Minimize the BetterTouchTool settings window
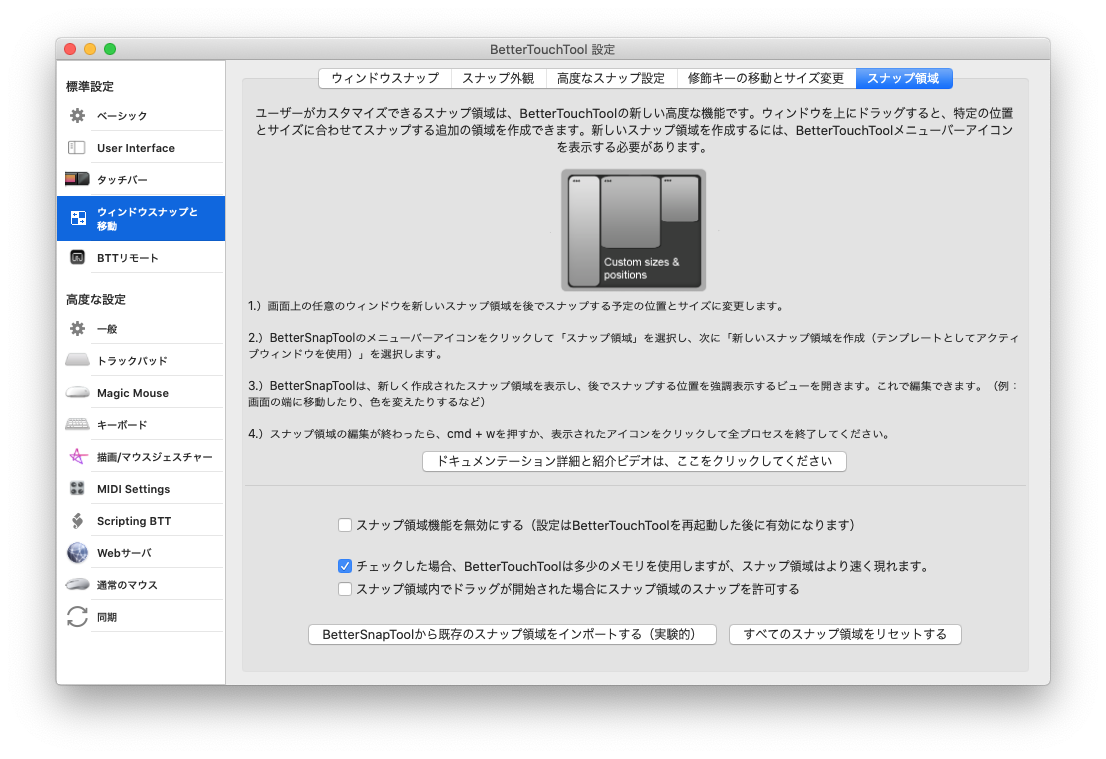This screenshot has width=1106, height=759. (x=90, y=49)
